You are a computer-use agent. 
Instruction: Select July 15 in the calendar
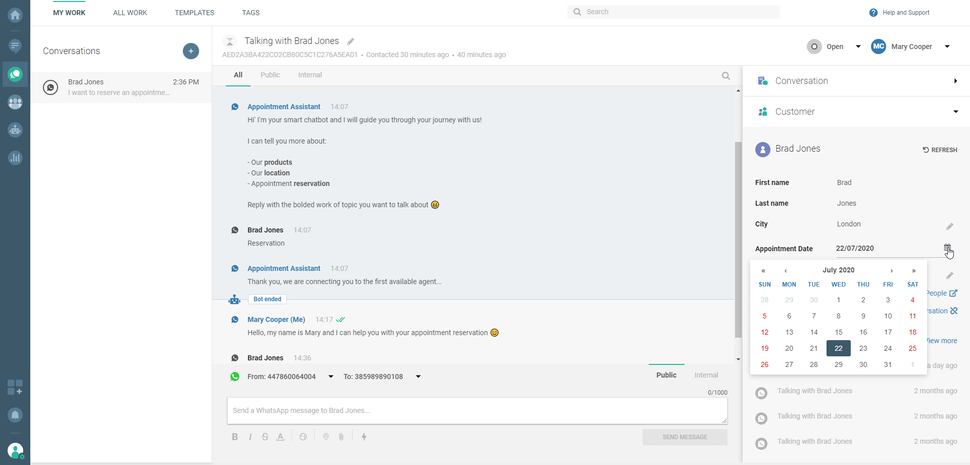(838, 332)
